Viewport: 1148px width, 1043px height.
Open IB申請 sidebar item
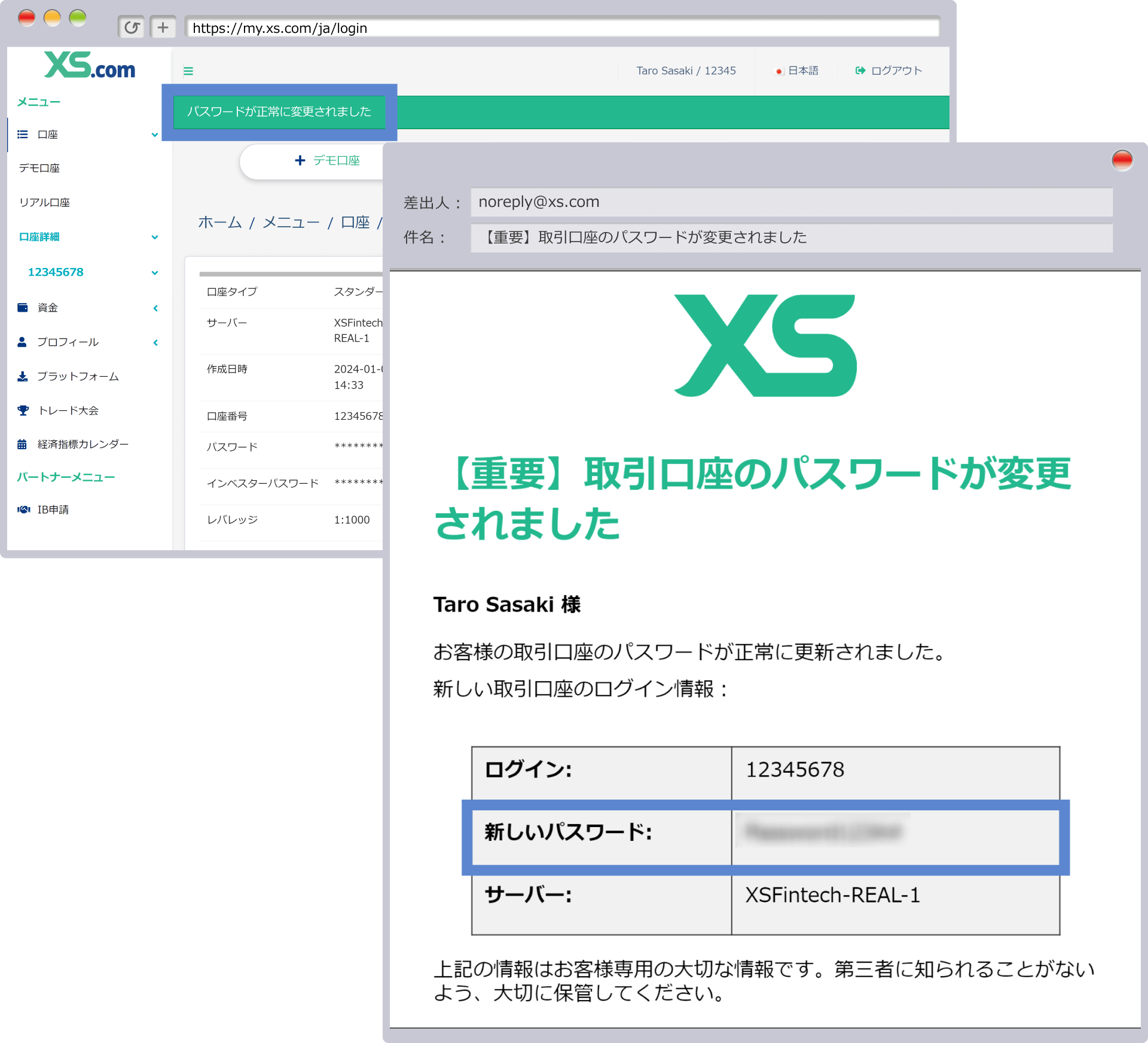pos(53,510)
